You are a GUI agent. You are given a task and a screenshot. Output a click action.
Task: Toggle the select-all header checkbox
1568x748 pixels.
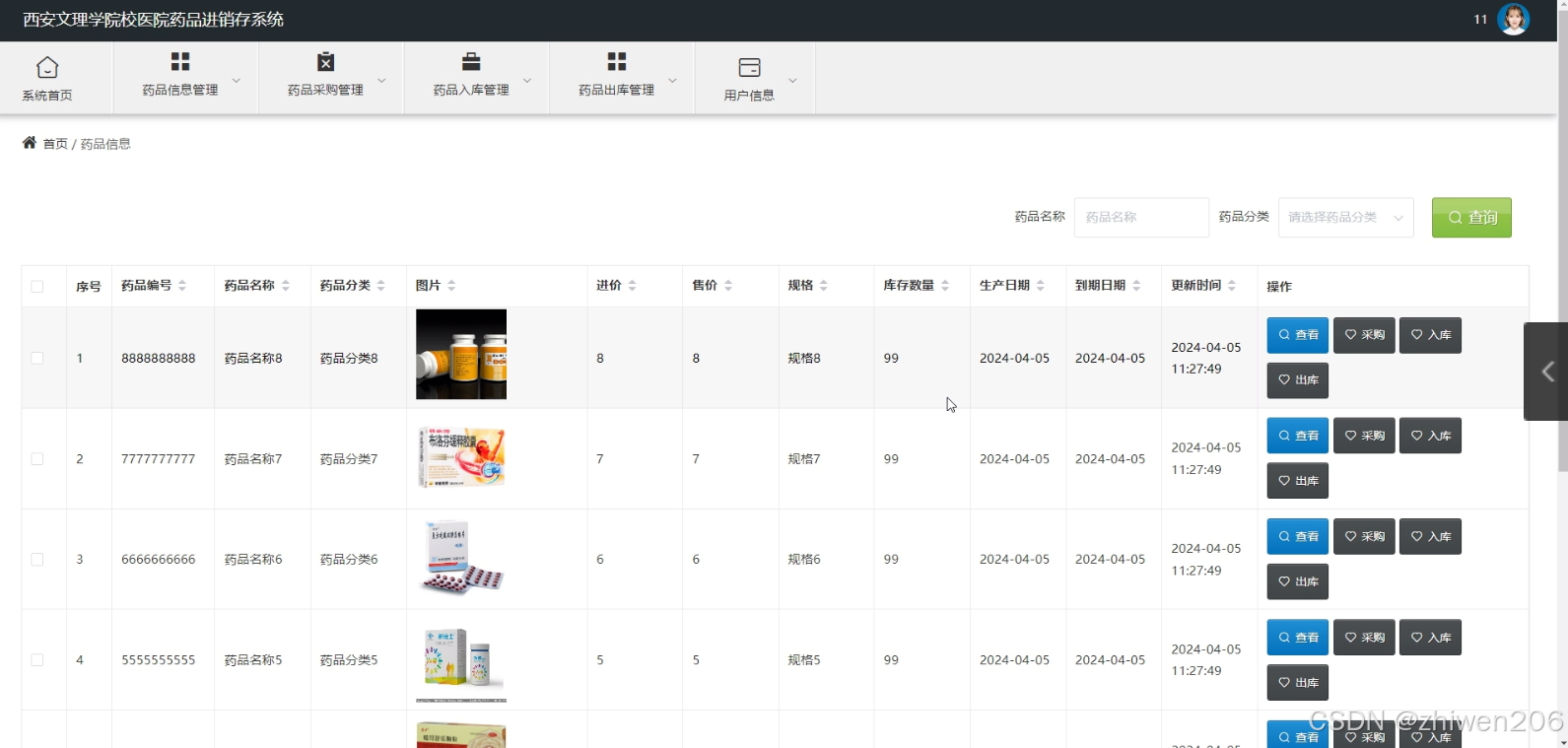point(37,287)
